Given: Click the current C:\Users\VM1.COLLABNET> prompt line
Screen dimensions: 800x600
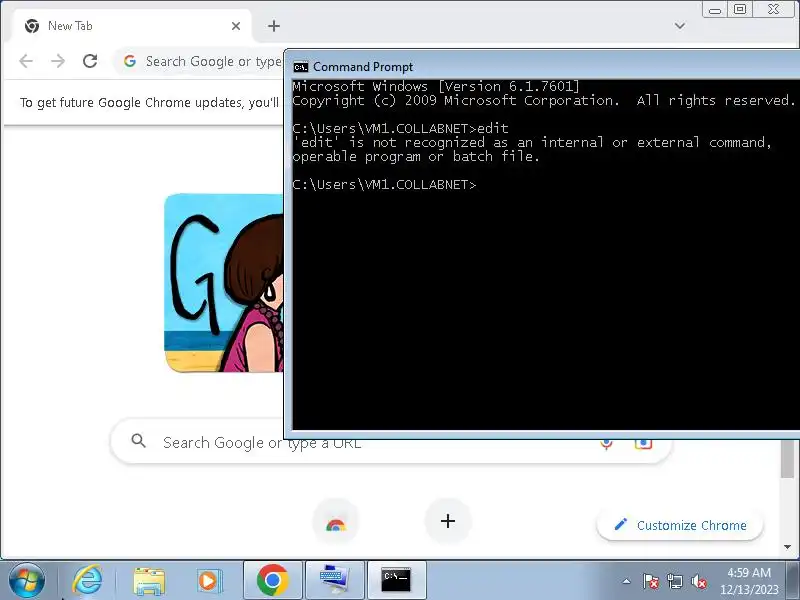Looking at the screenshot, I should click(384, 184).
